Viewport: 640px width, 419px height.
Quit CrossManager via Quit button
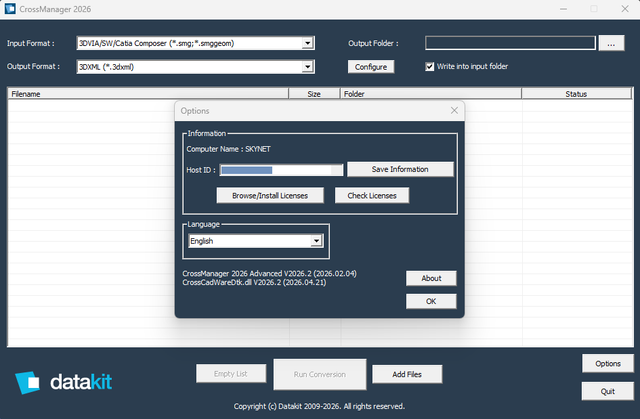click(x=608, y=391)
